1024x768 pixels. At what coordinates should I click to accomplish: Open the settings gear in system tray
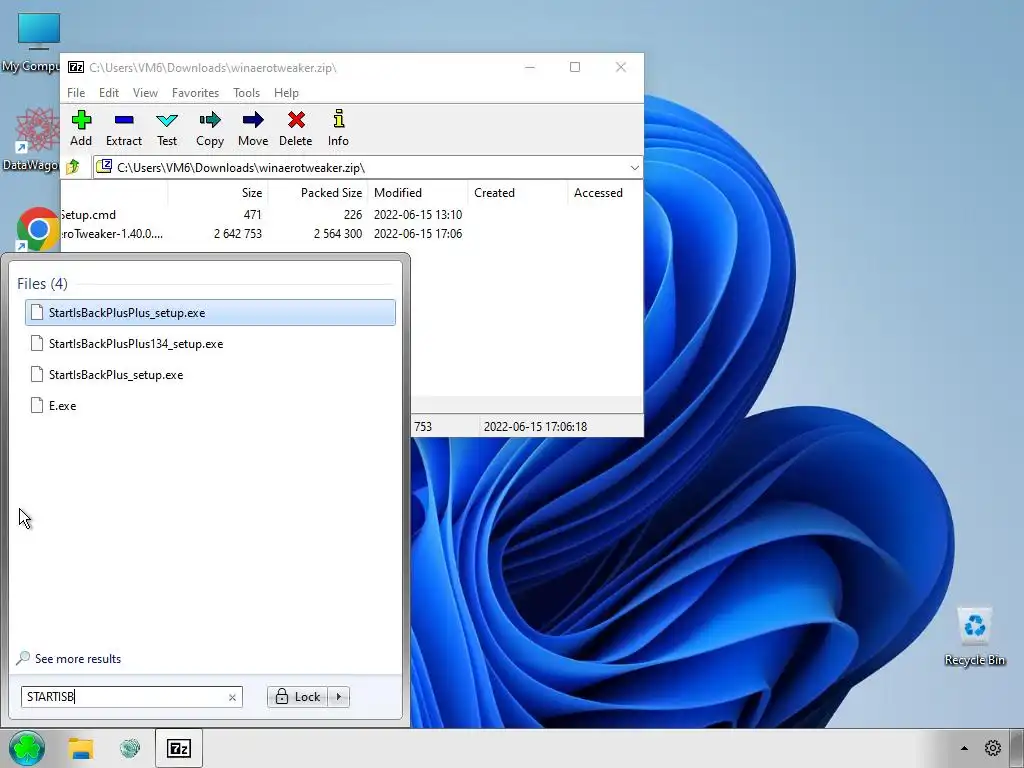pyautogui.click(x=993, y=748)
